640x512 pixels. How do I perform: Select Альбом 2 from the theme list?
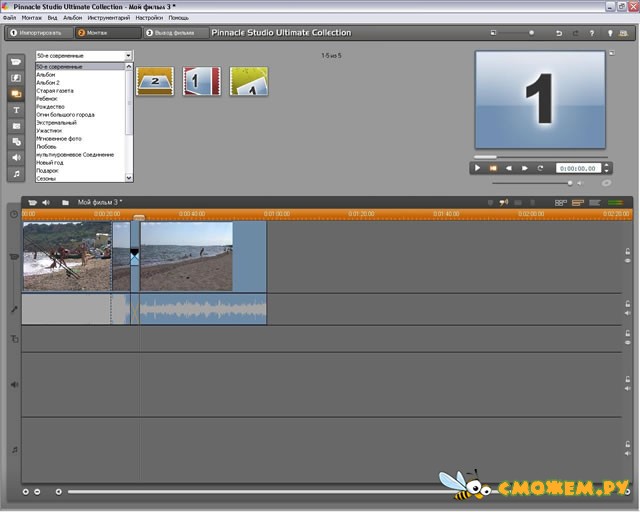click(x=48, y=82)
